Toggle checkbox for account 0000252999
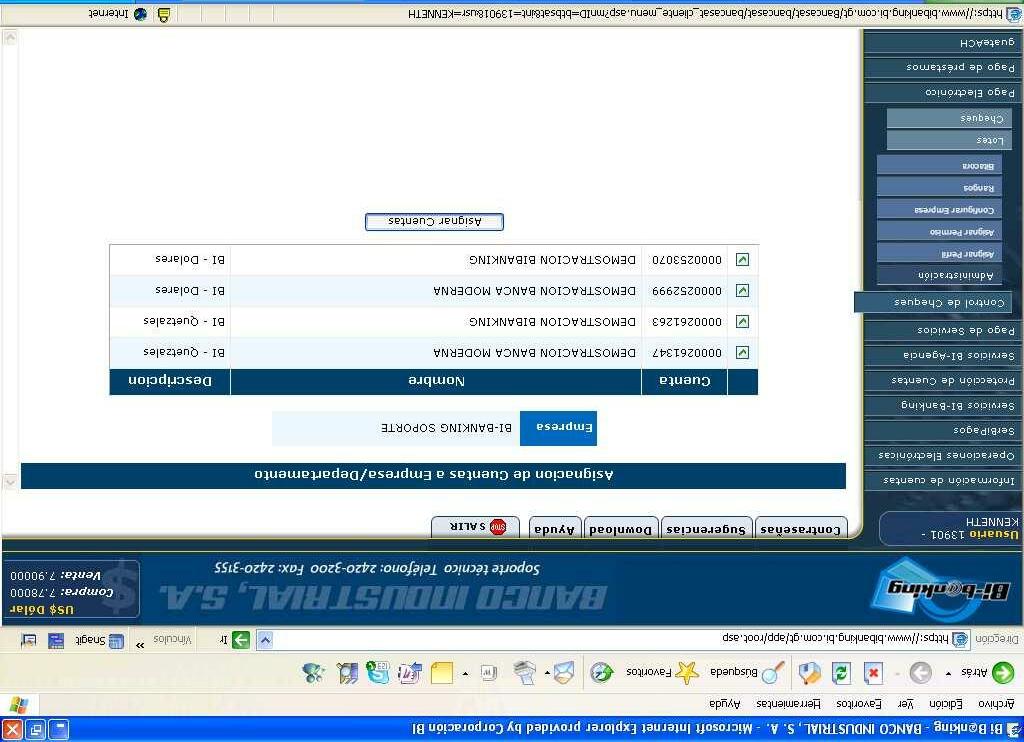Viewport: 1024px width, 742px height. (743, 291)
